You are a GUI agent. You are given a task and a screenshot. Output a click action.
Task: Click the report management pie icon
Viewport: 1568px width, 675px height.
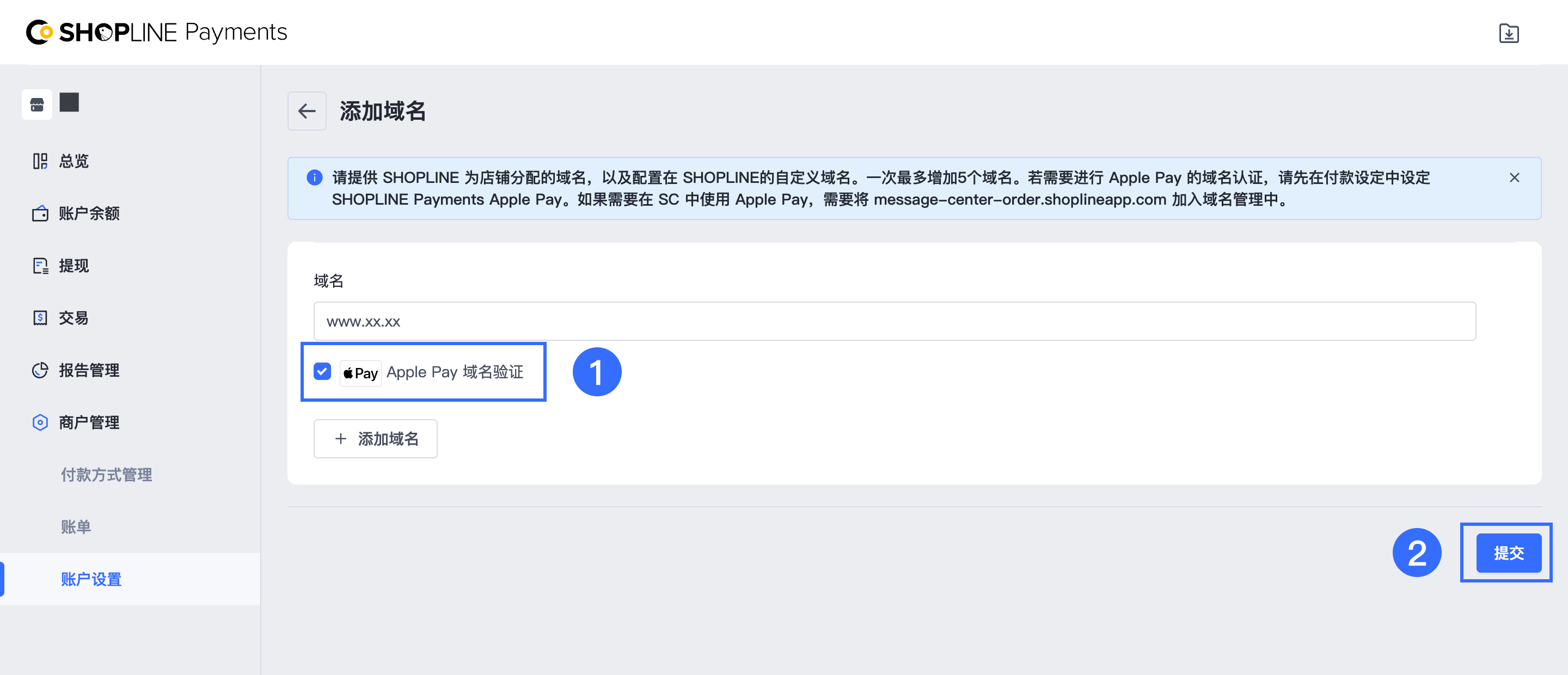40,370
